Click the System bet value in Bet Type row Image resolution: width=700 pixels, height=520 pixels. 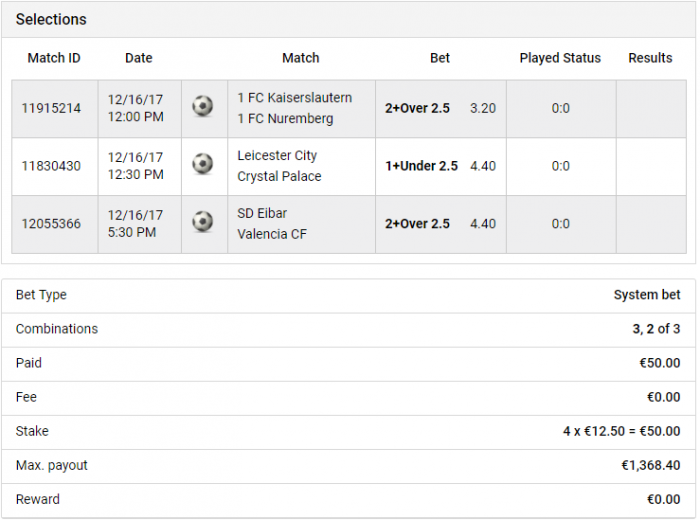[x=647, y=295]
